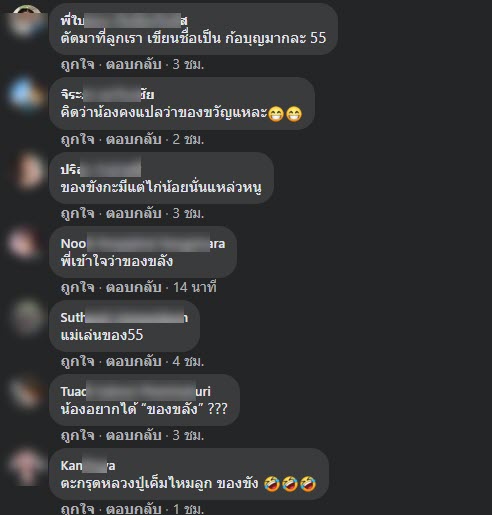Click avatar beside ไก่น้อย comment

pyautogui.click(x=27, y=171)
